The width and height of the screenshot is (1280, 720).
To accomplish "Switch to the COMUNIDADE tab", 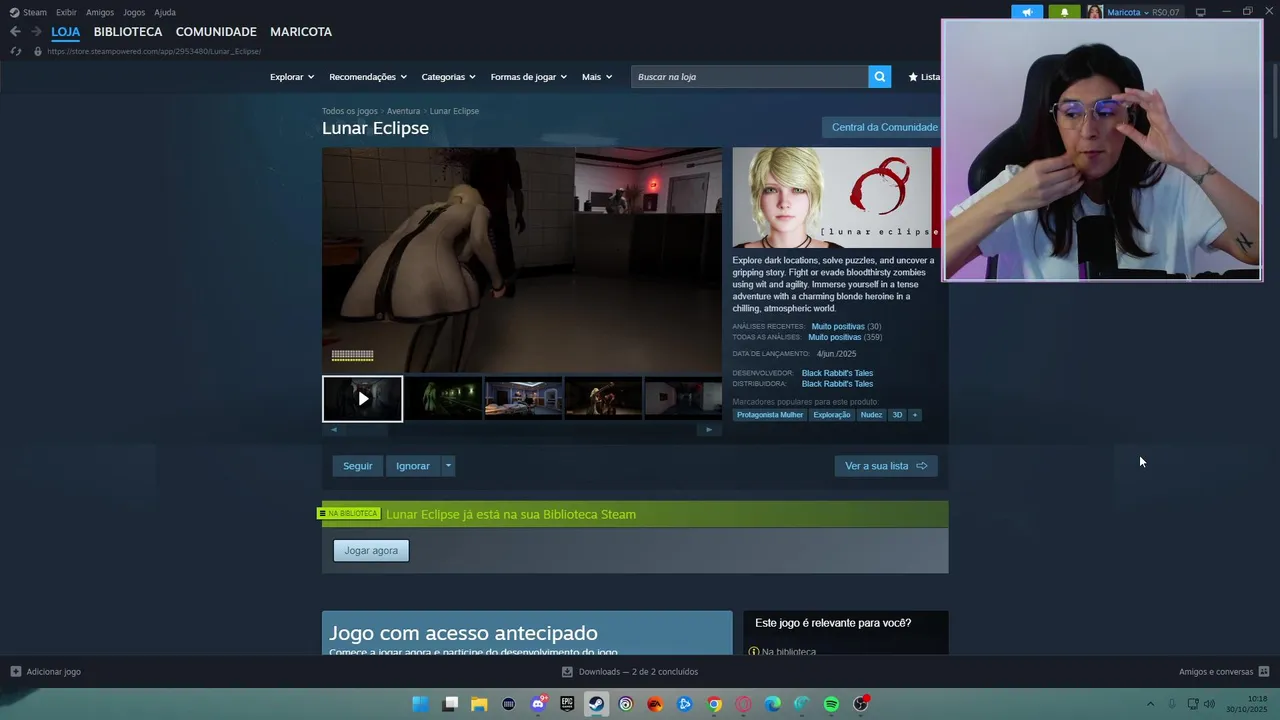I will pos(216,32).
